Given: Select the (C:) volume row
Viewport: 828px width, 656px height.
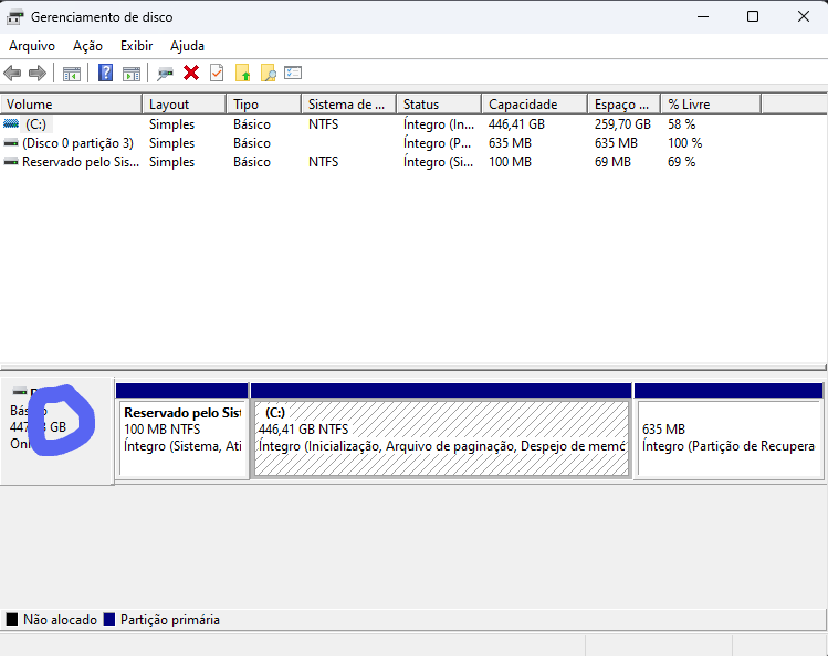Looking at the screenshot, I should [380, 124].
